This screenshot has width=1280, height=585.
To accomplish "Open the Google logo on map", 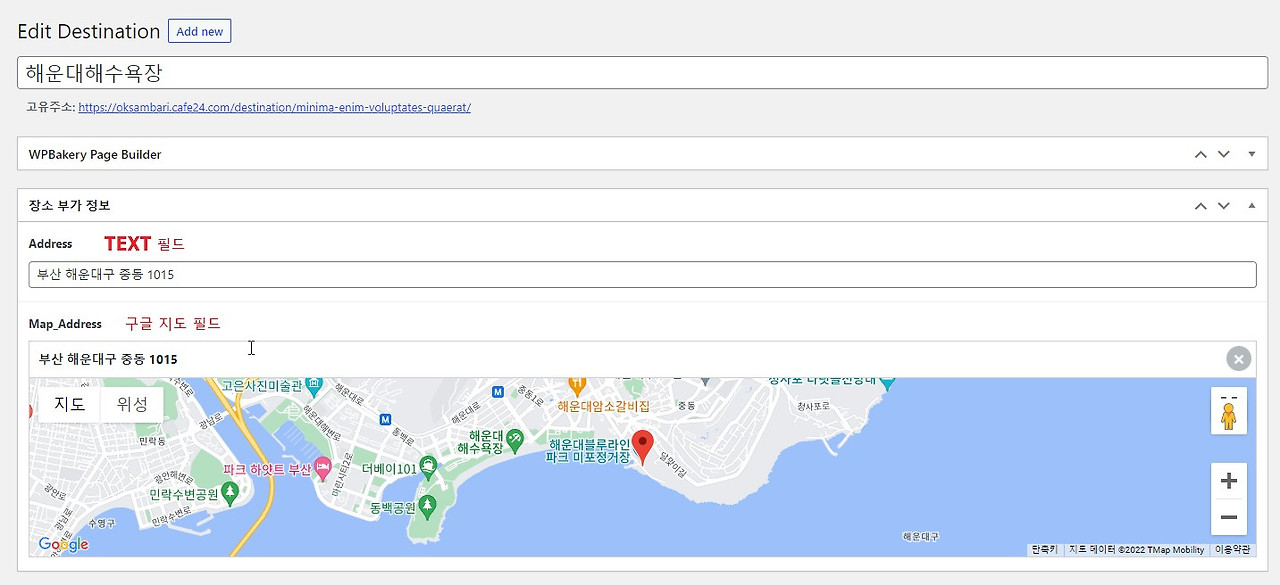I will [x=63, y=545].
